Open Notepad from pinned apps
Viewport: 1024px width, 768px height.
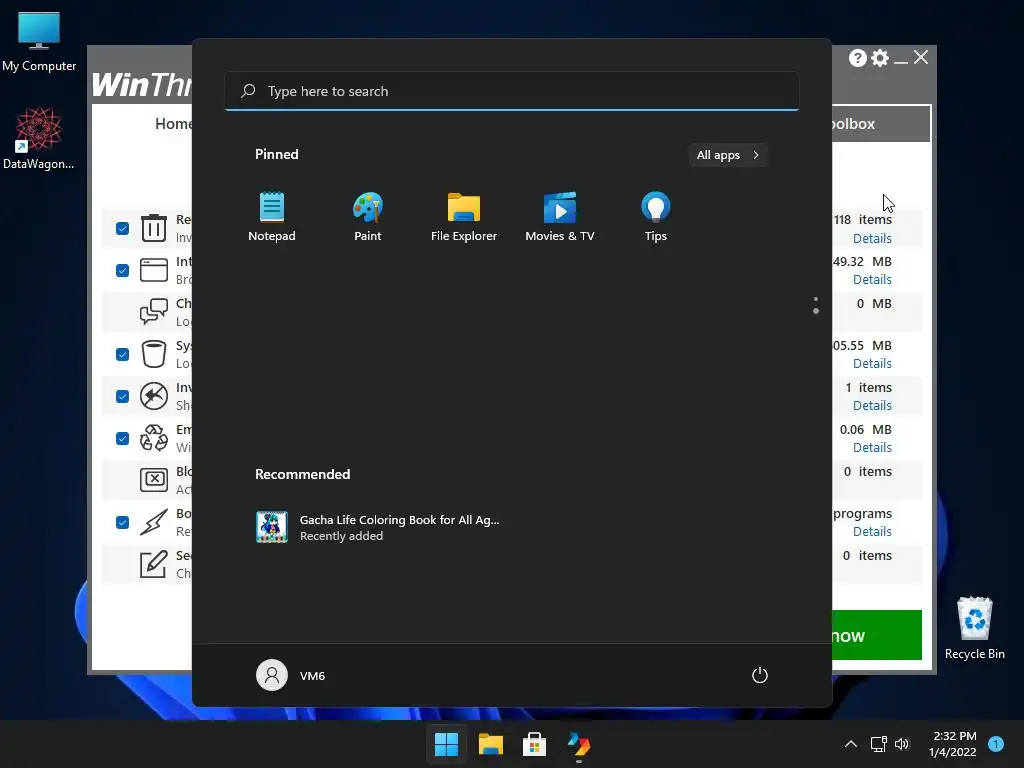[x=272, y=217]
